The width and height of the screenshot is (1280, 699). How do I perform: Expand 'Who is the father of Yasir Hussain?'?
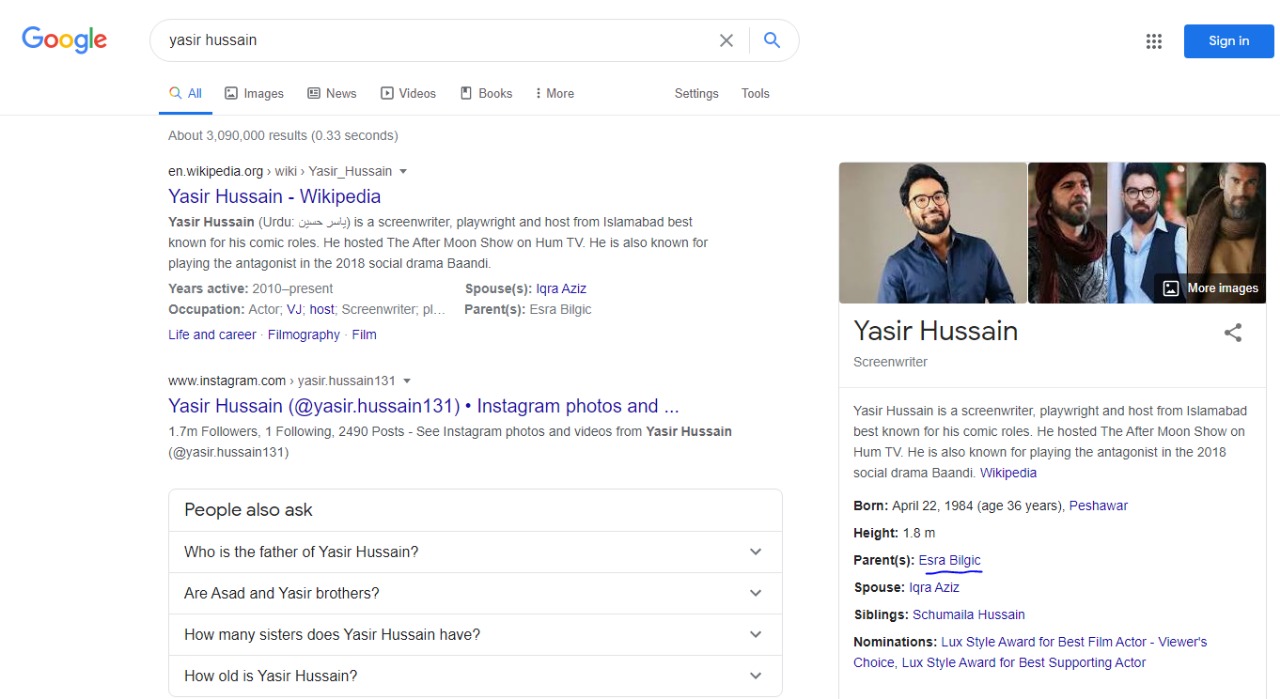475,552
